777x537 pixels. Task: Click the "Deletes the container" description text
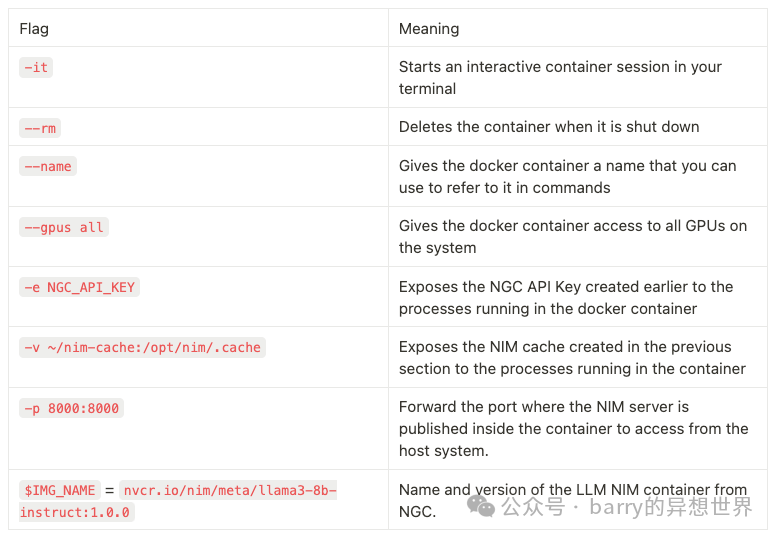point(548,127)
